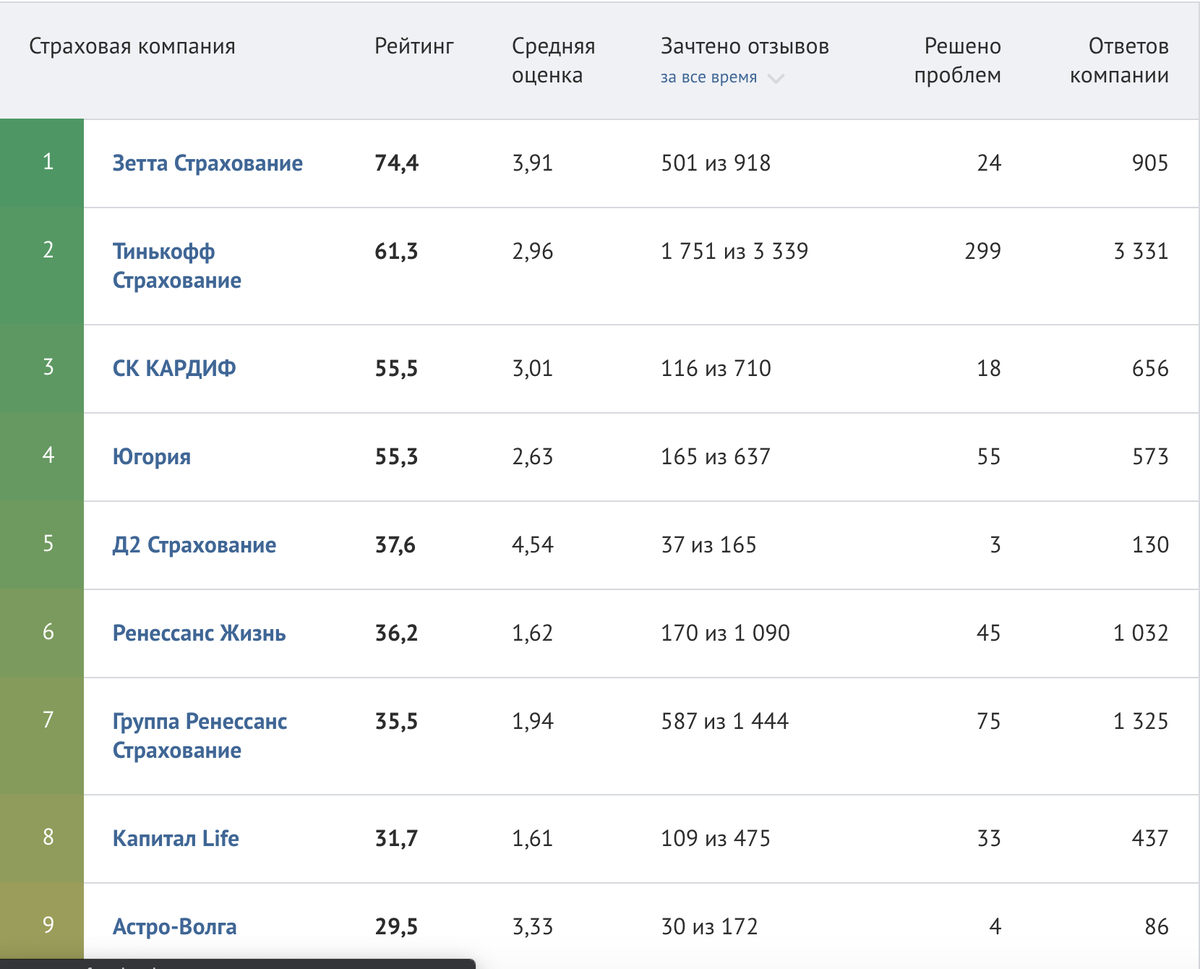Click average score 1,94

(532, 721)
